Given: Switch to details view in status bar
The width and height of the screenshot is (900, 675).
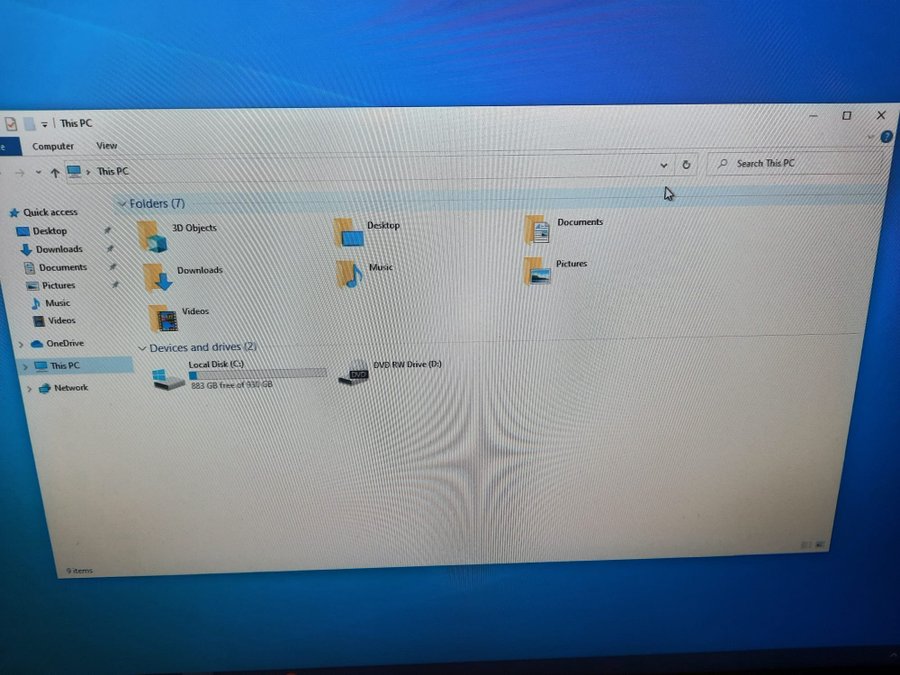Looking at the screenshot, I should [805, 545].
